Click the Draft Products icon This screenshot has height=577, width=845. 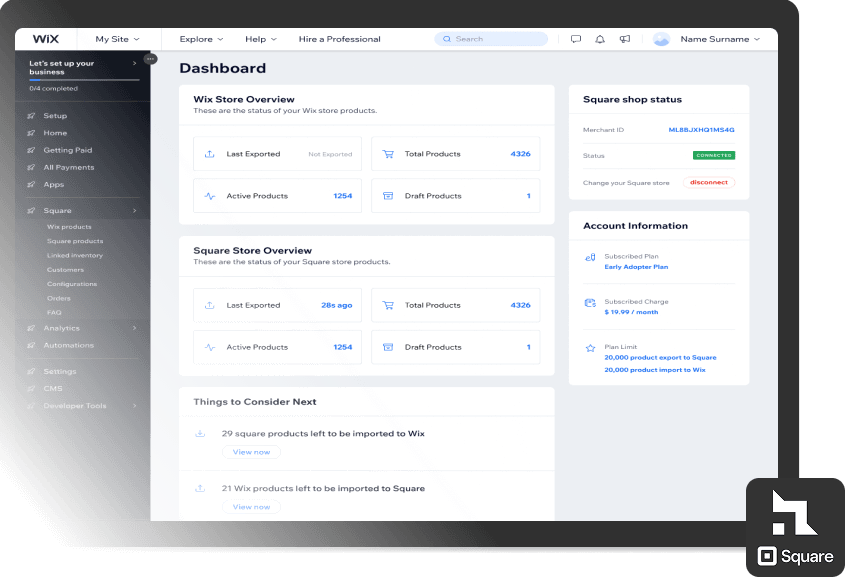390,195
